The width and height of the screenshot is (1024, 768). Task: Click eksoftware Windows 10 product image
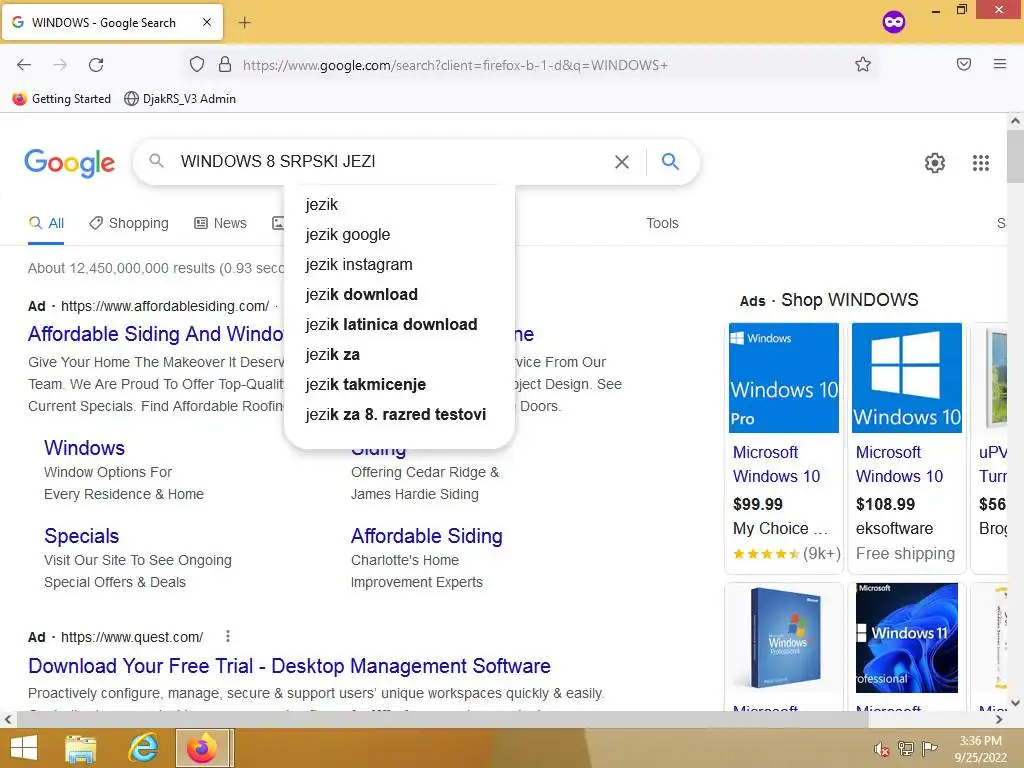(x=906, y=377)
